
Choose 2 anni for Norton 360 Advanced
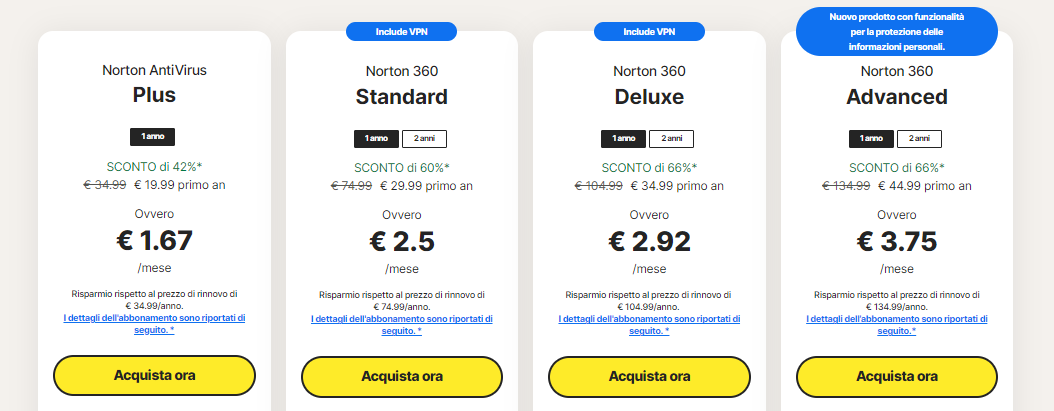(x=920, y=139)
